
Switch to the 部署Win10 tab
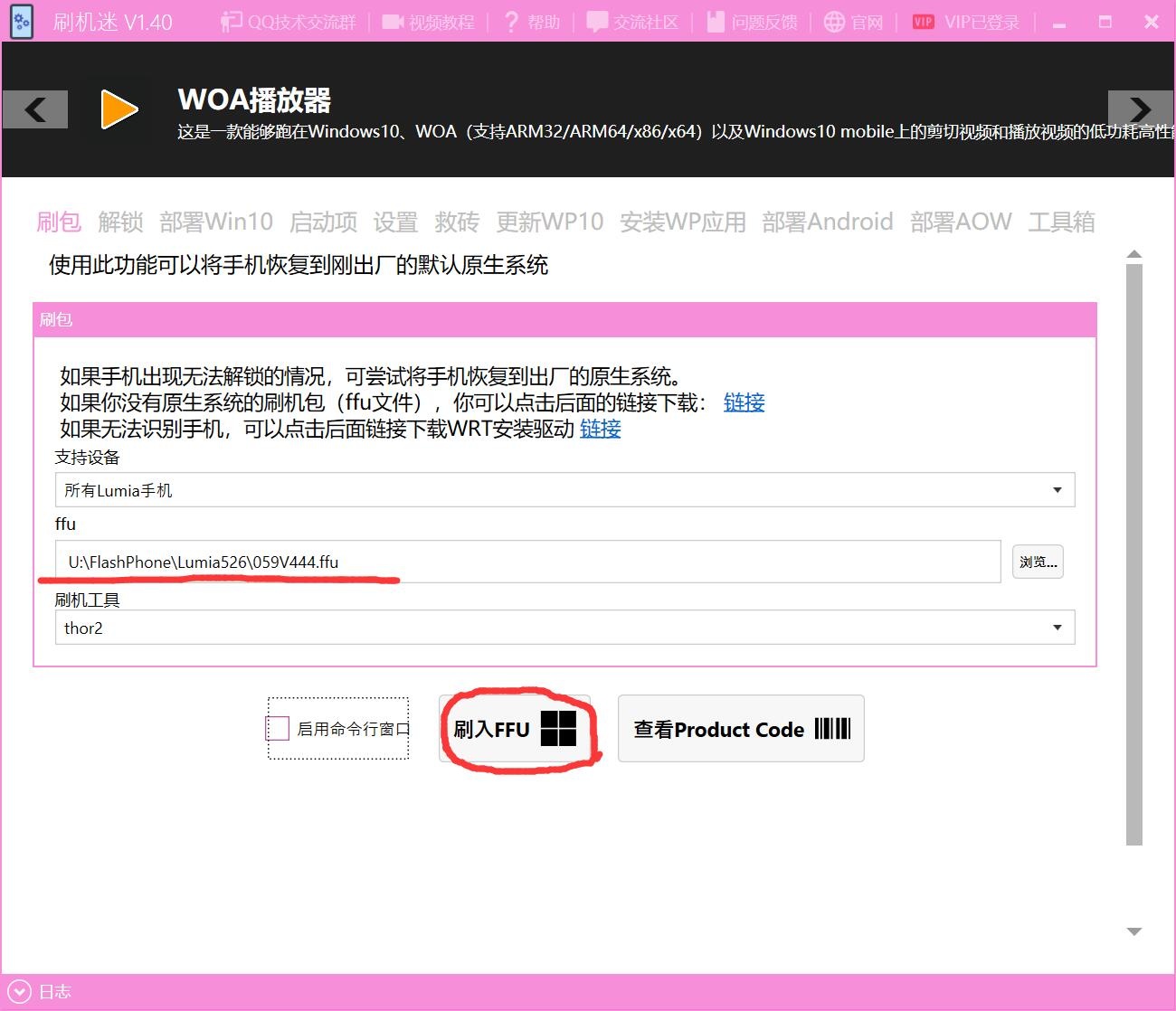tap(216, 222)
